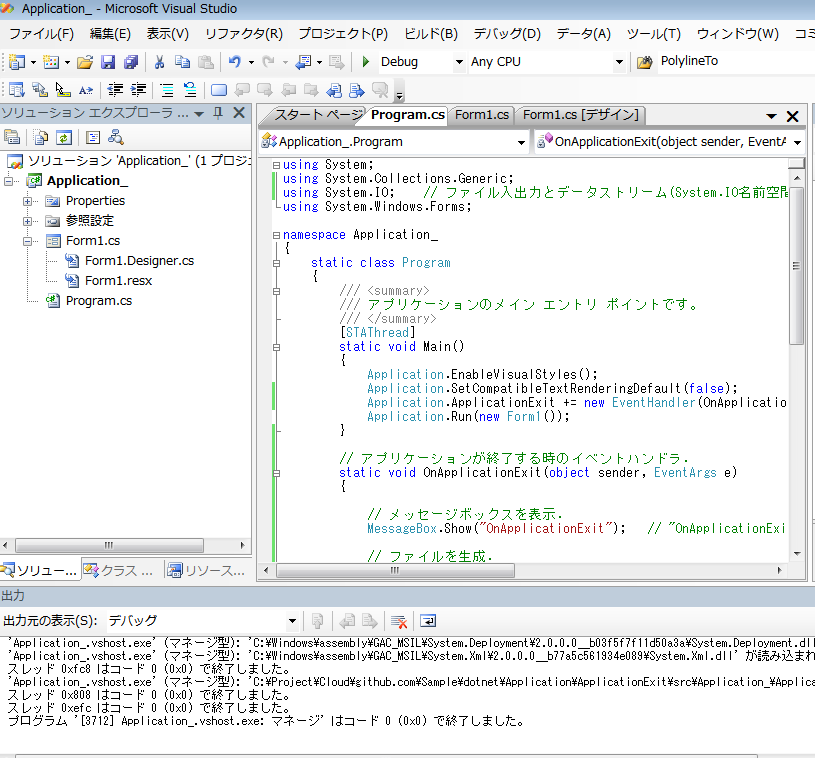Collapse the using directives outline block
The width and height of the screenshot is (815, 758).
(x=277, y=165)
